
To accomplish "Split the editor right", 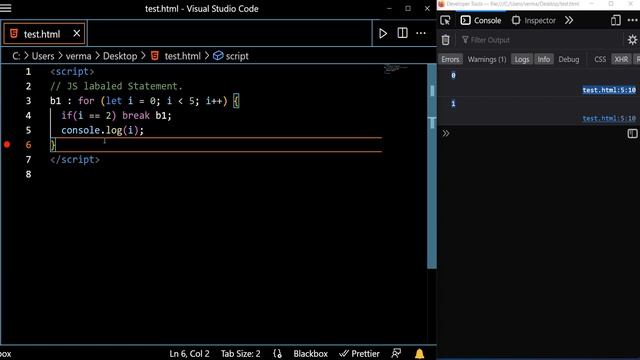I will click(402, 33).
